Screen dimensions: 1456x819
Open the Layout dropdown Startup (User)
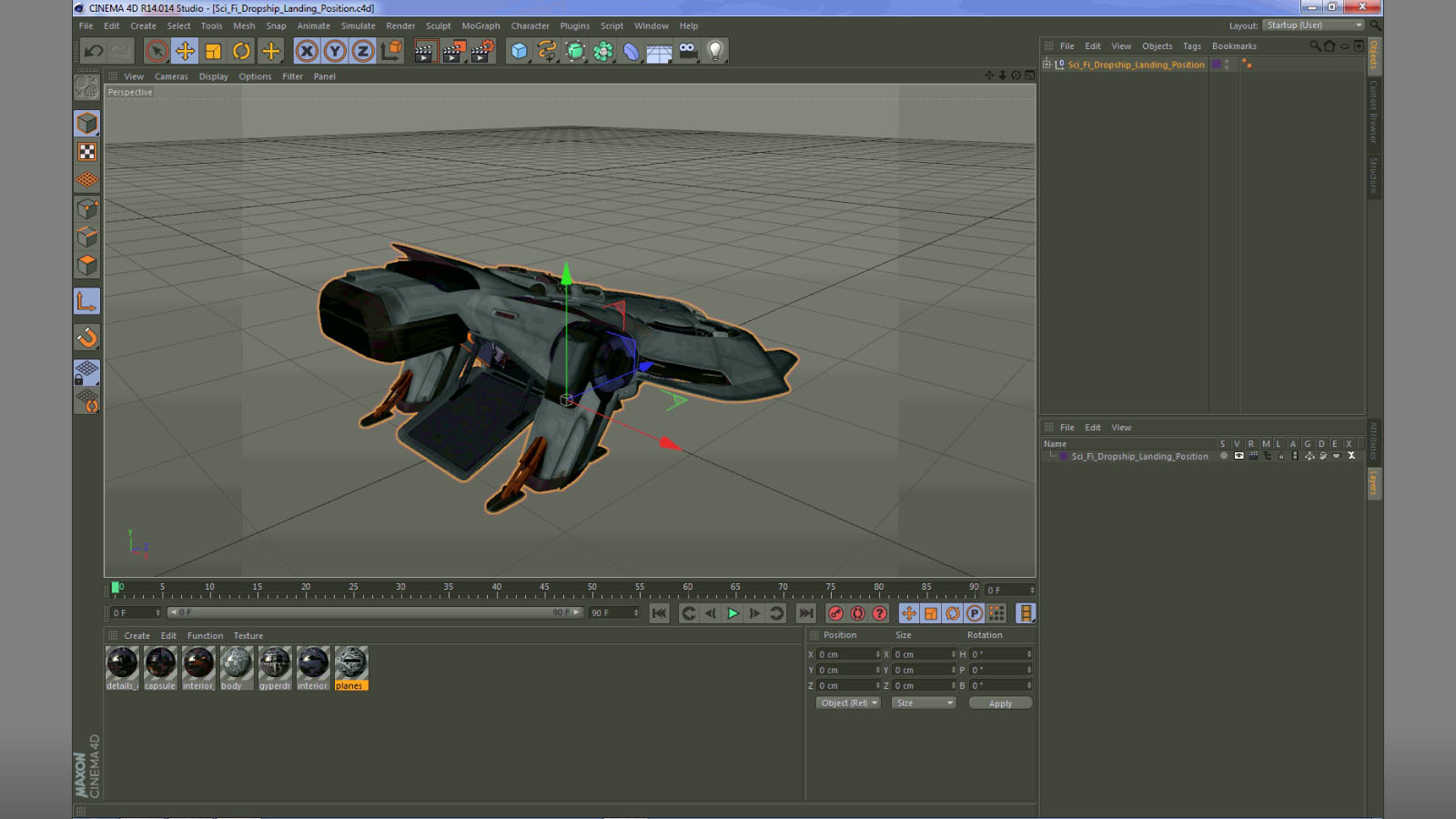point(1314,25)
